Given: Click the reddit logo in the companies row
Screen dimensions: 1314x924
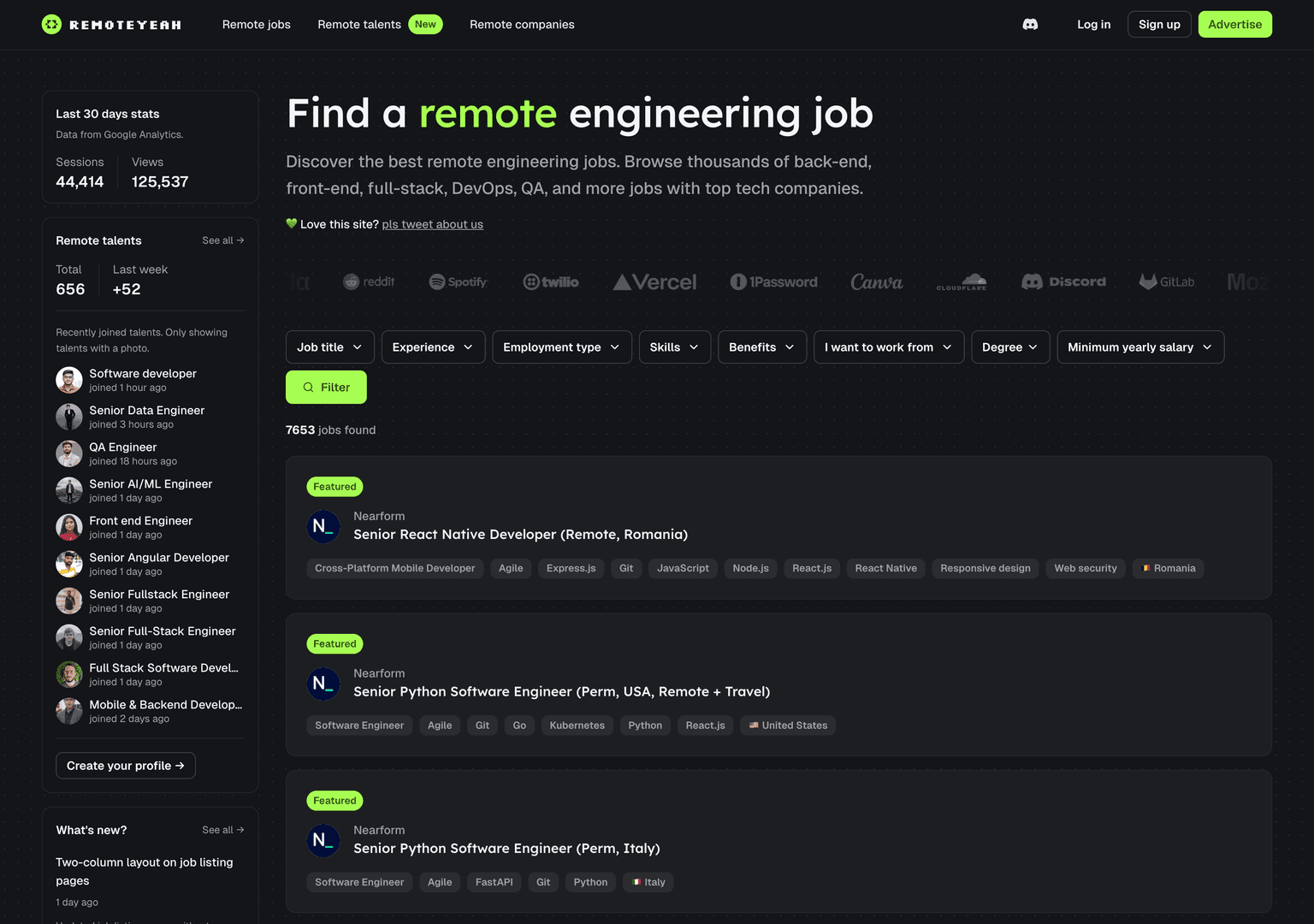Looking at the screenshot, I should tap(369, 281).
